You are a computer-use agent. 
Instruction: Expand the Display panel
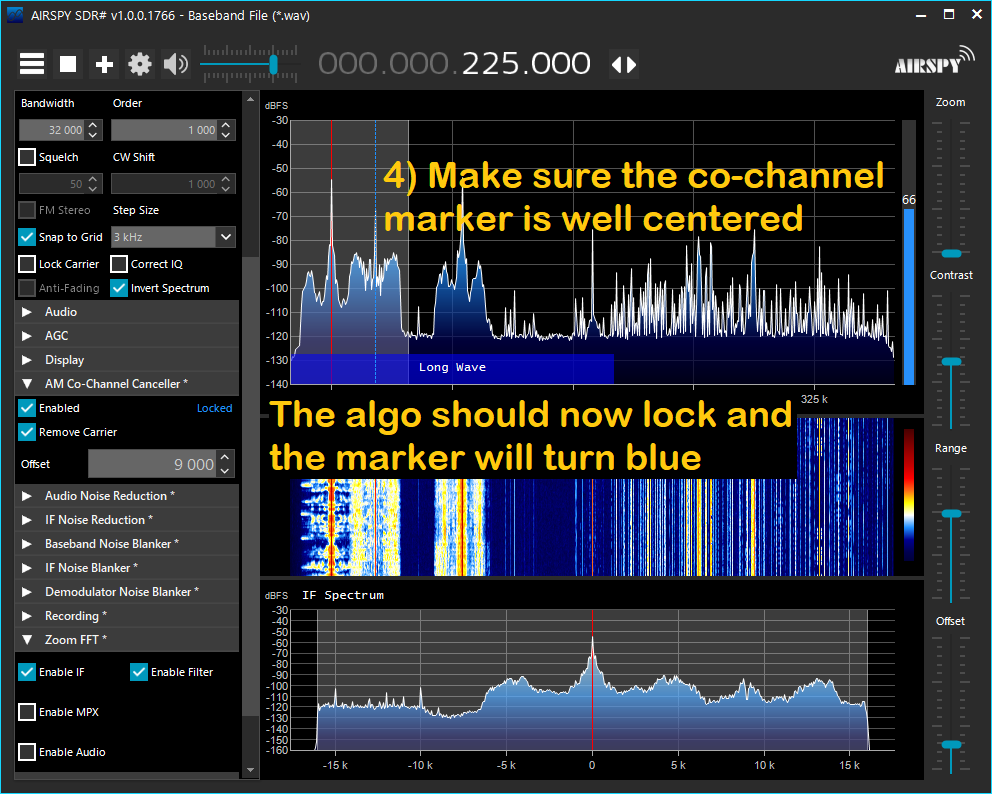click(x=127, y=360)
